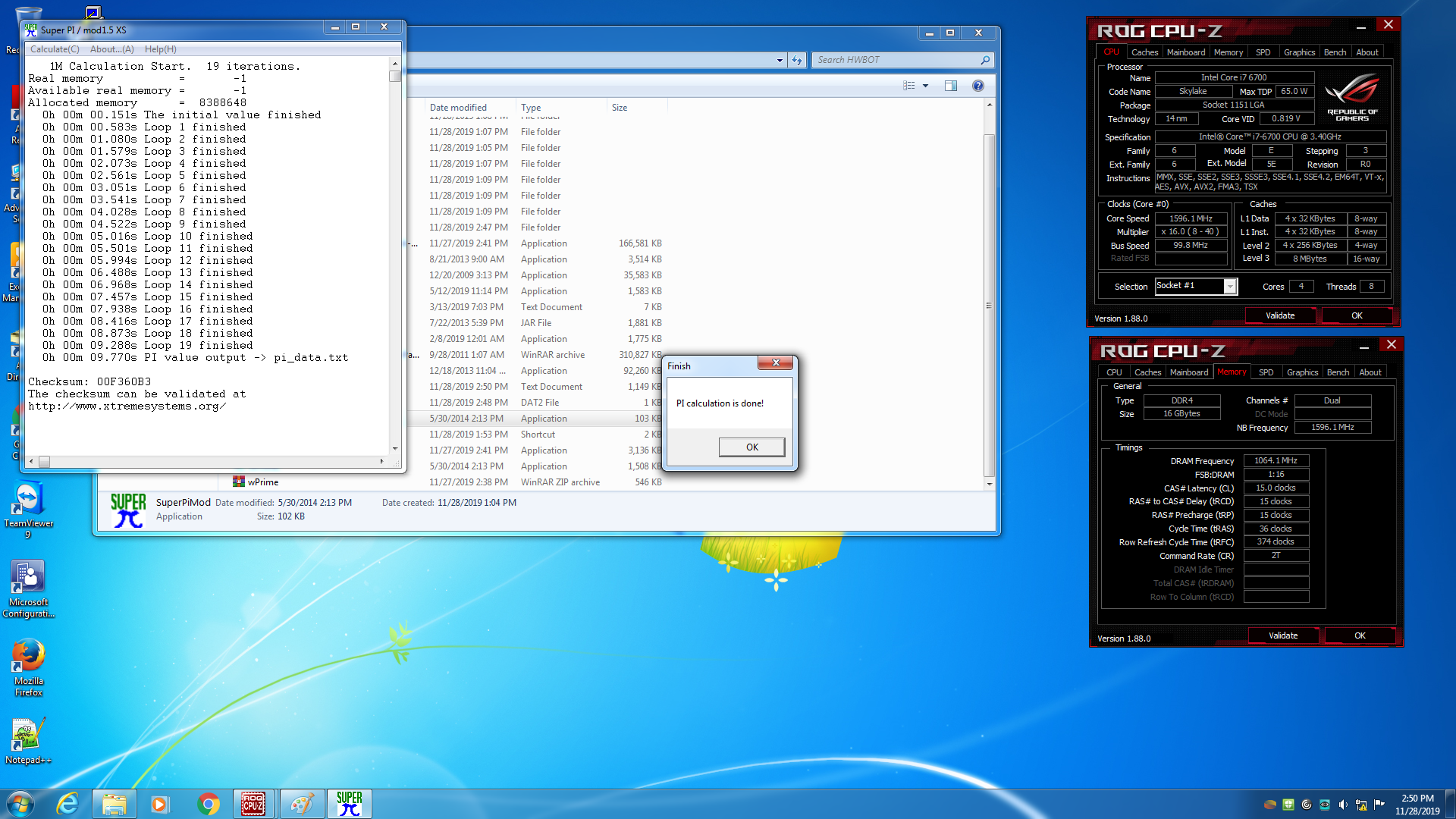Open the Help(H) menu in Super PI
Image resolution: width=1456 pixels, height=819 pixels.
pyautogui.click(x=161, y=49)
